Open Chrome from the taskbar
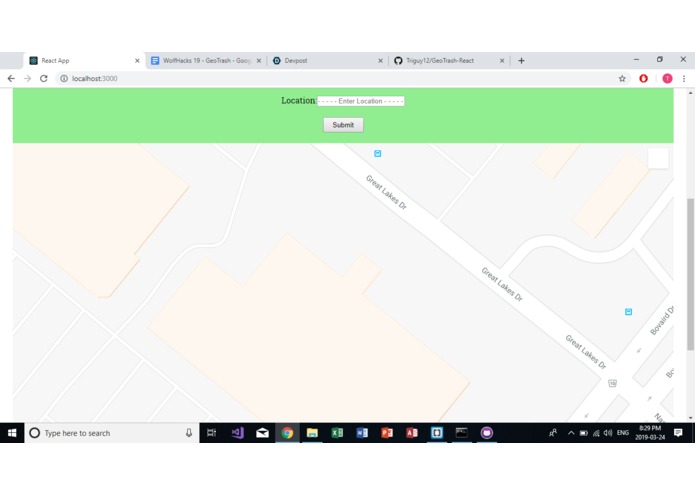The height and width of the screenshot is (494, 695). click(x=287, y=433)
